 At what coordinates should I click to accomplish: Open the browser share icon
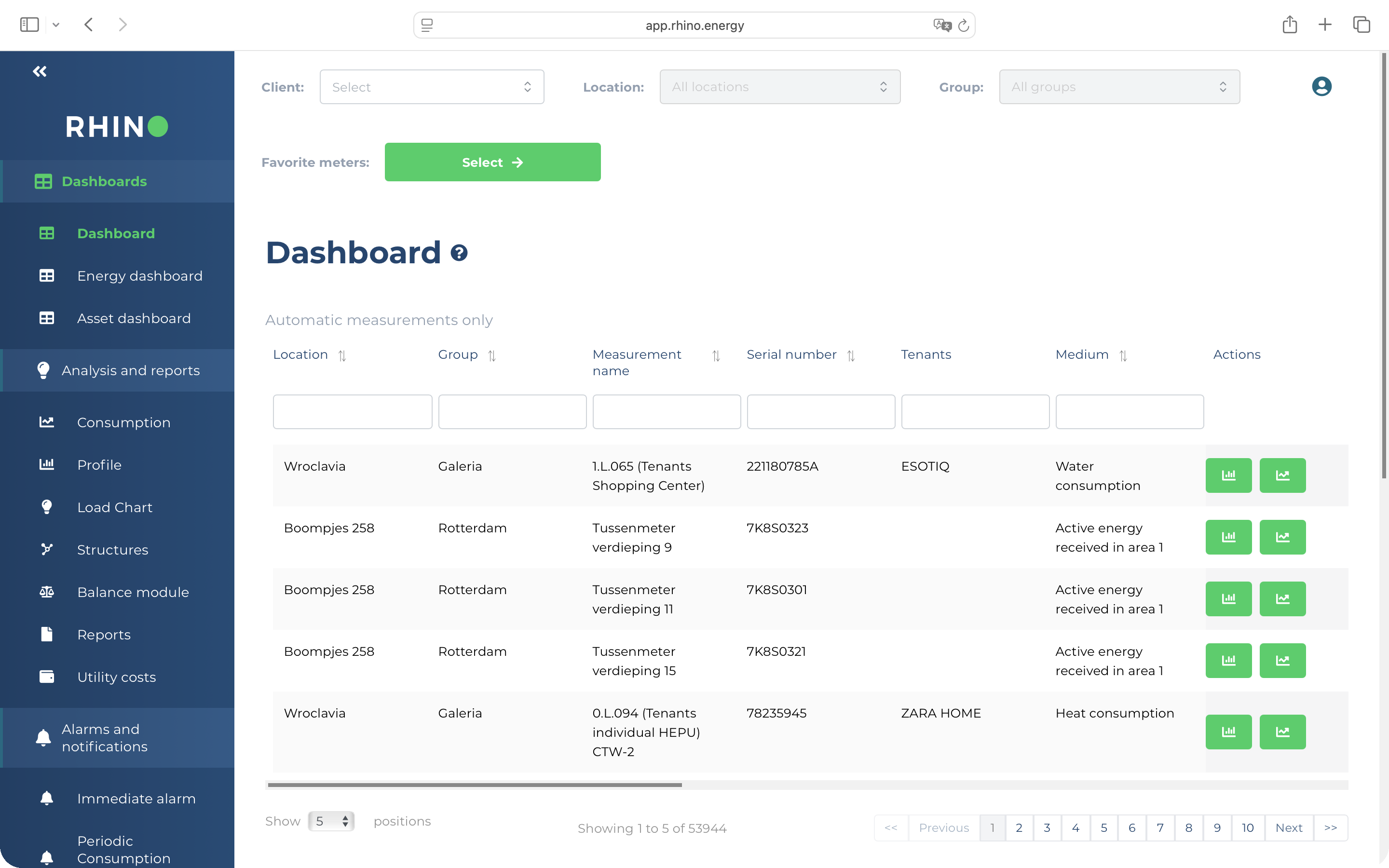point(1290,25)
